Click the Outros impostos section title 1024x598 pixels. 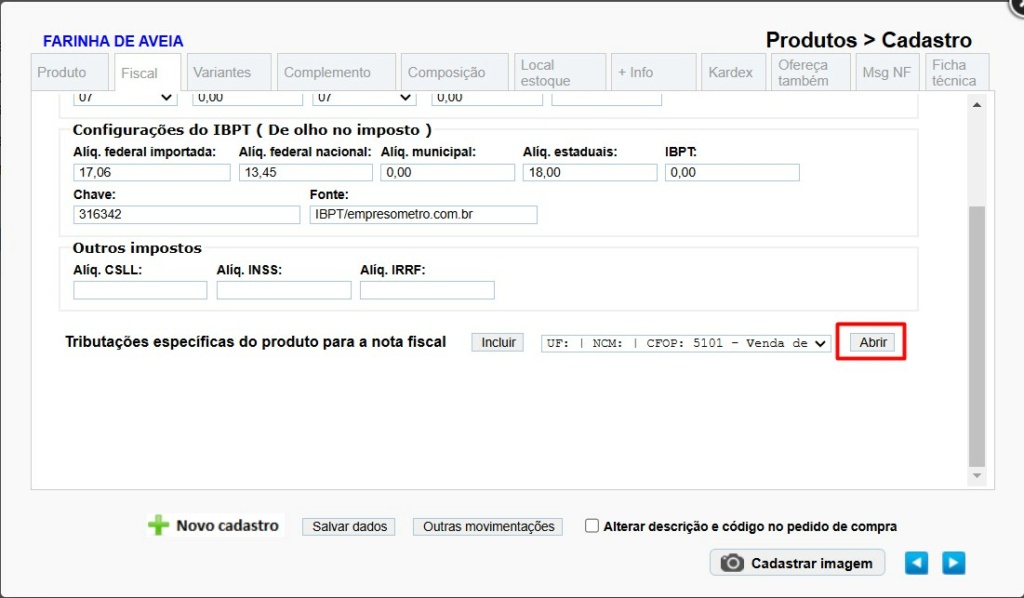(x=137, y=248)
